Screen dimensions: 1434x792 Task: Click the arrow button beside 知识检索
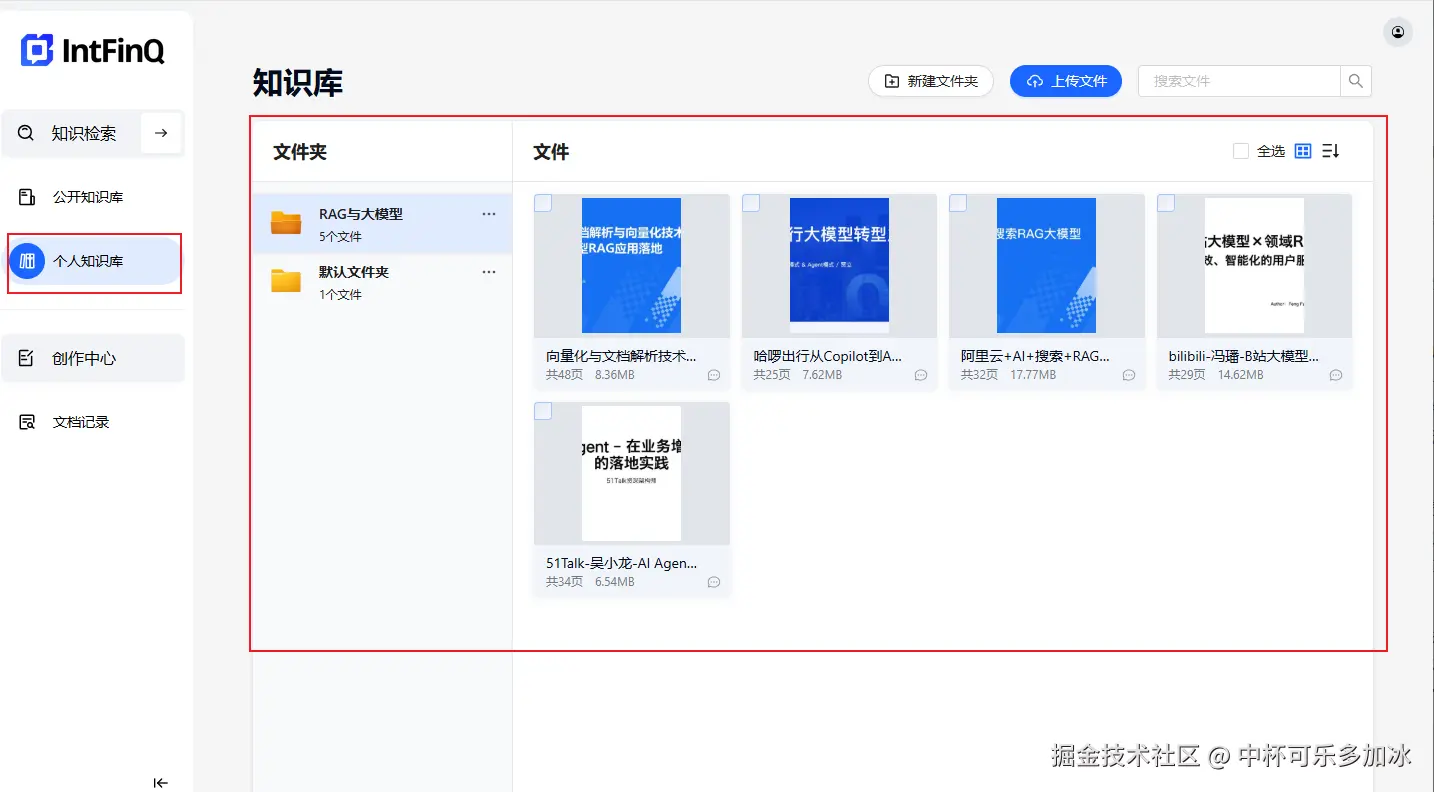coord(161,133)
